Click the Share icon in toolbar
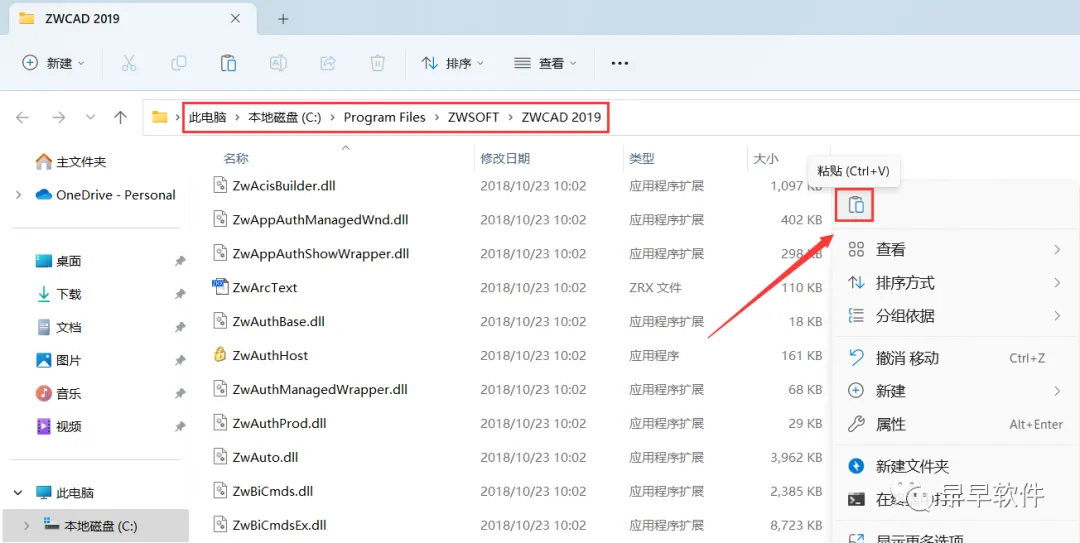 (328, 63)
